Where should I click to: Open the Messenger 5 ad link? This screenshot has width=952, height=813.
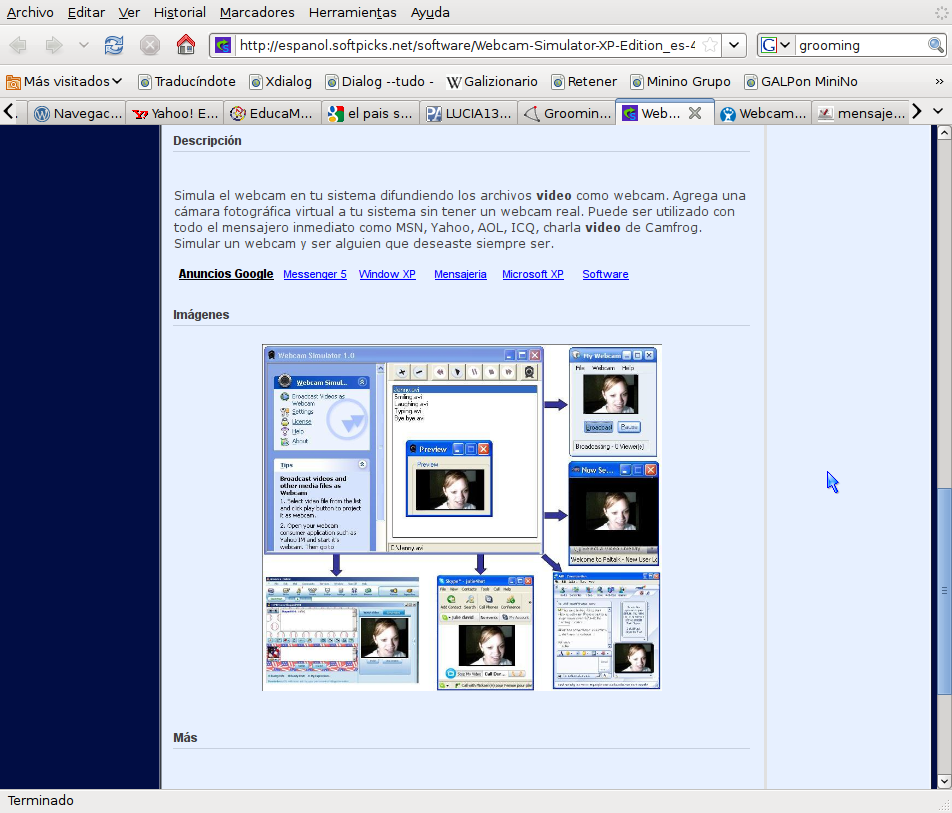coord(314,274)
